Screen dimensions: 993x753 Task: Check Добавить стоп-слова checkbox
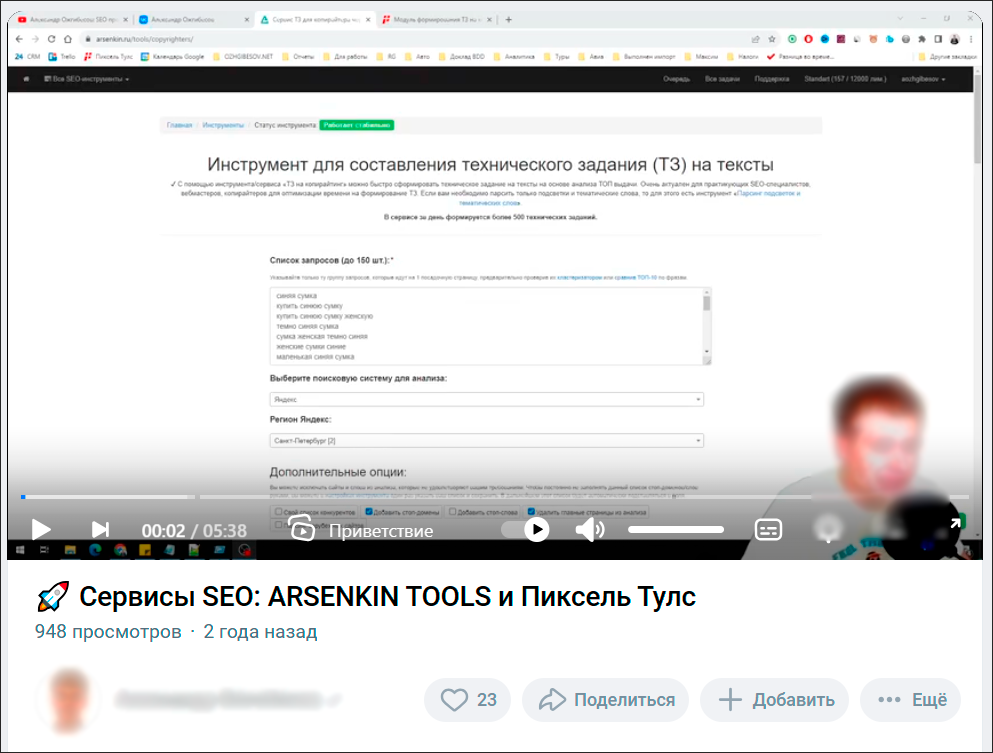click(452, 512)
